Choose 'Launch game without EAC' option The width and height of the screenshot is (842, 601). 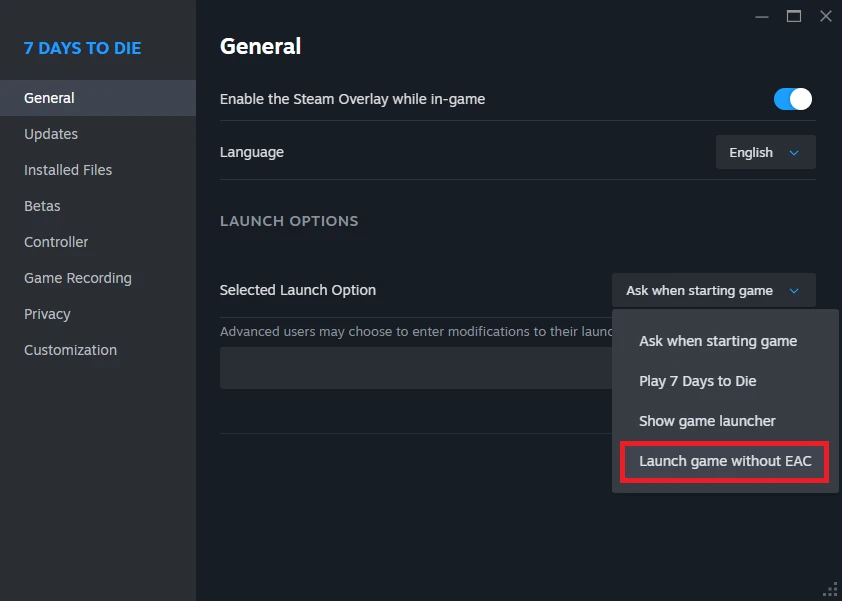coord(724,461)
